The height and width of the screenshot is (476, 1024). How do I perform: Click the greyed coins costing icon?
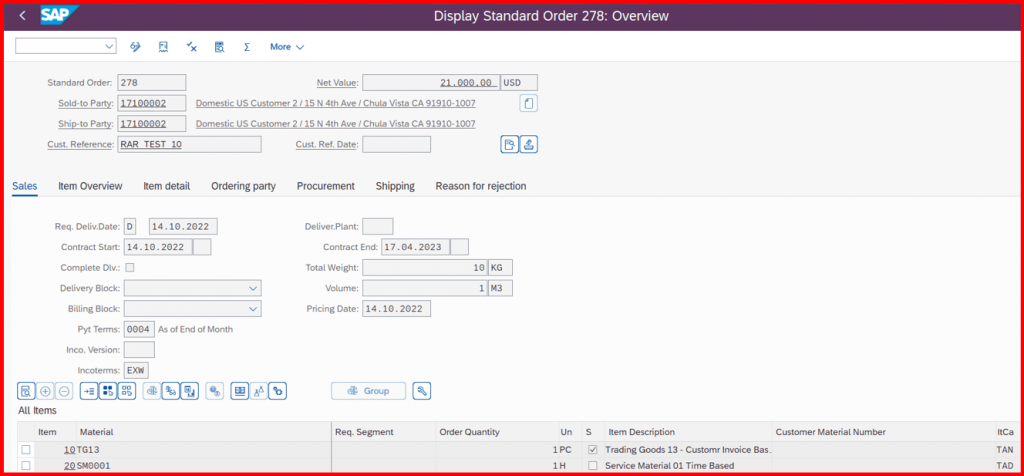(x=215, y=391)
